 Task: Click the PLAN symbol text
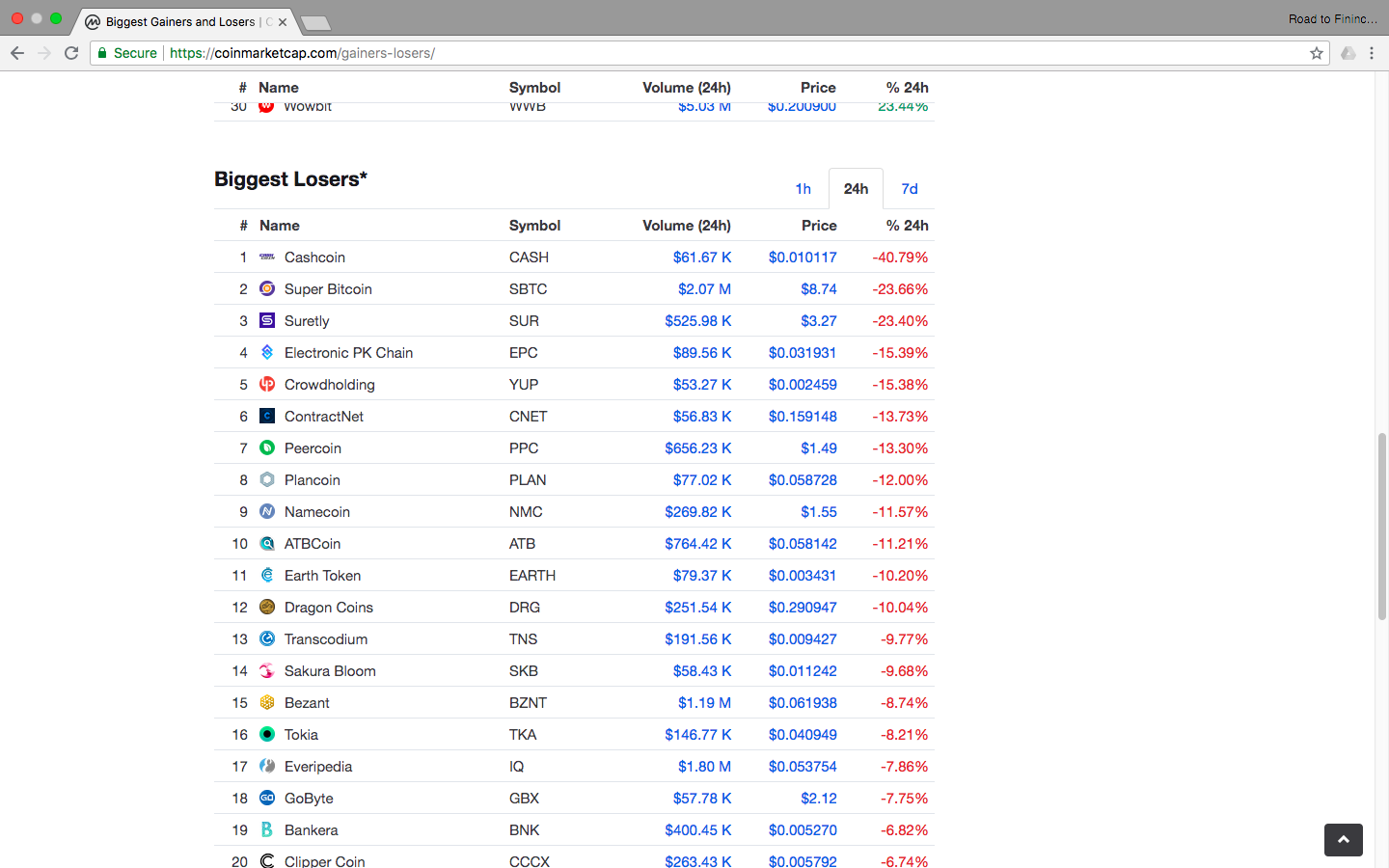pyautogui.click(x=528, y=480)
